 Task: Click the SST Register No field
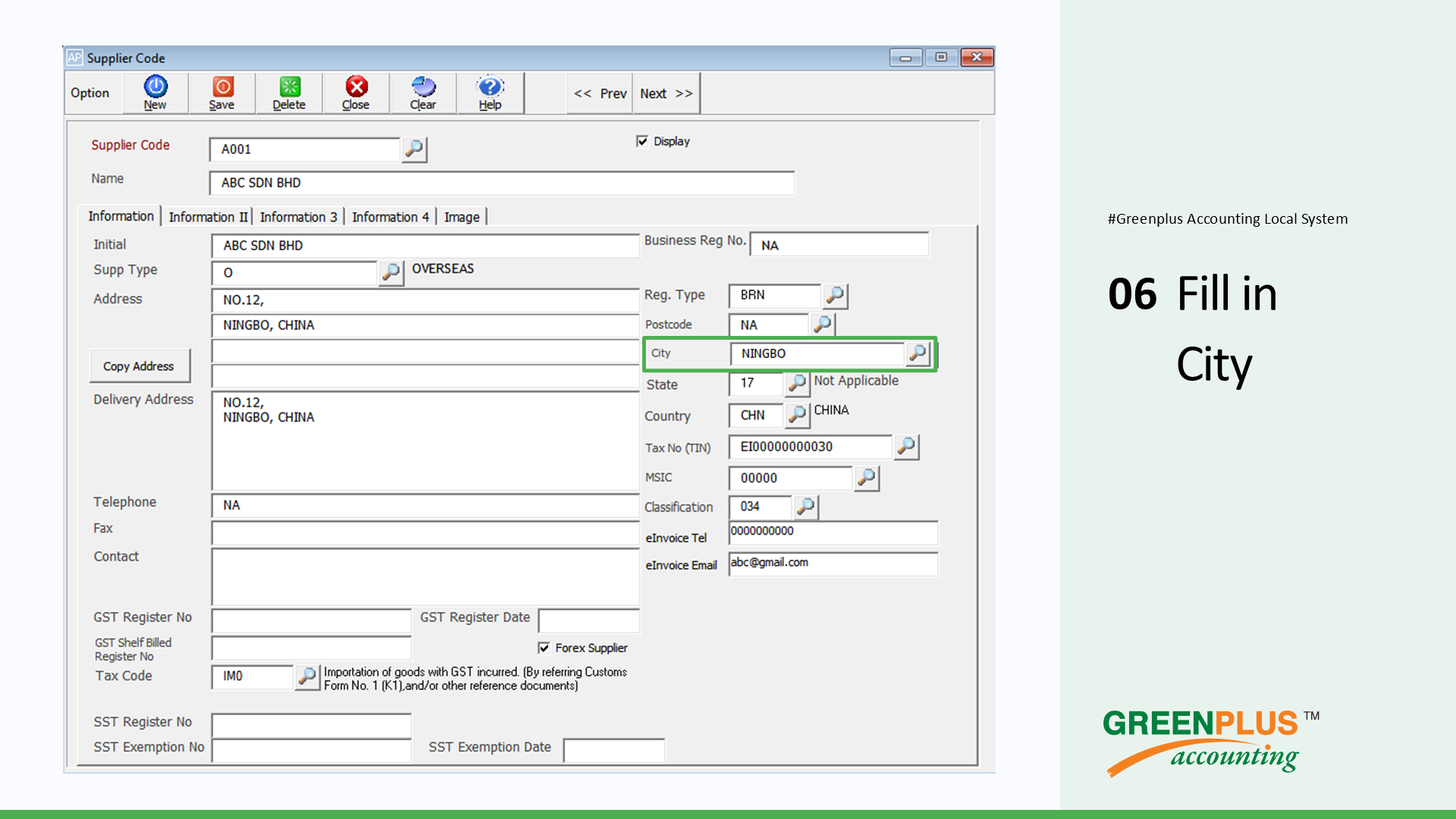(312, 726)
